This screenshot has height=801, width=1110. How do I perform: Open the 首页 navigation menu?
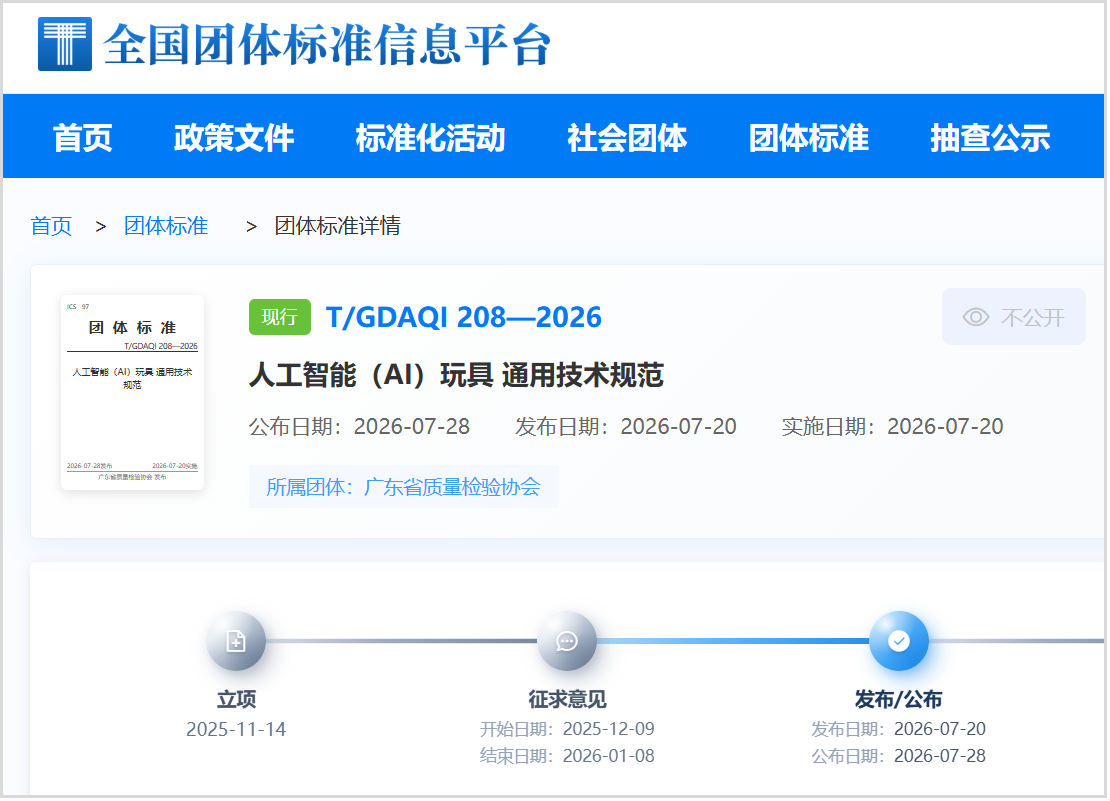pyautogui.click(x=83, y=137)
